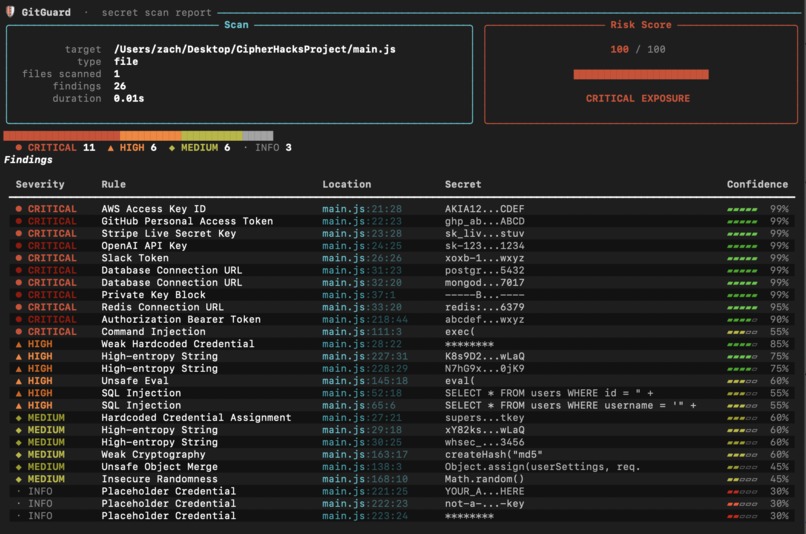Click the Findings section heading

click(x=28, y=160)
